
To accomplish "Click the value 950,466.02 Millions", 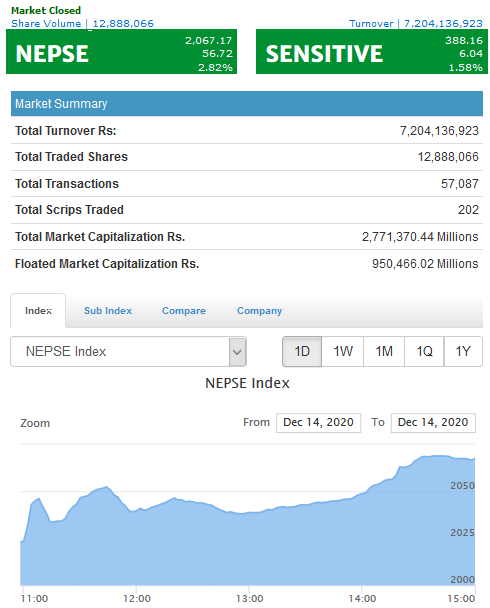I will click(425, 264).
